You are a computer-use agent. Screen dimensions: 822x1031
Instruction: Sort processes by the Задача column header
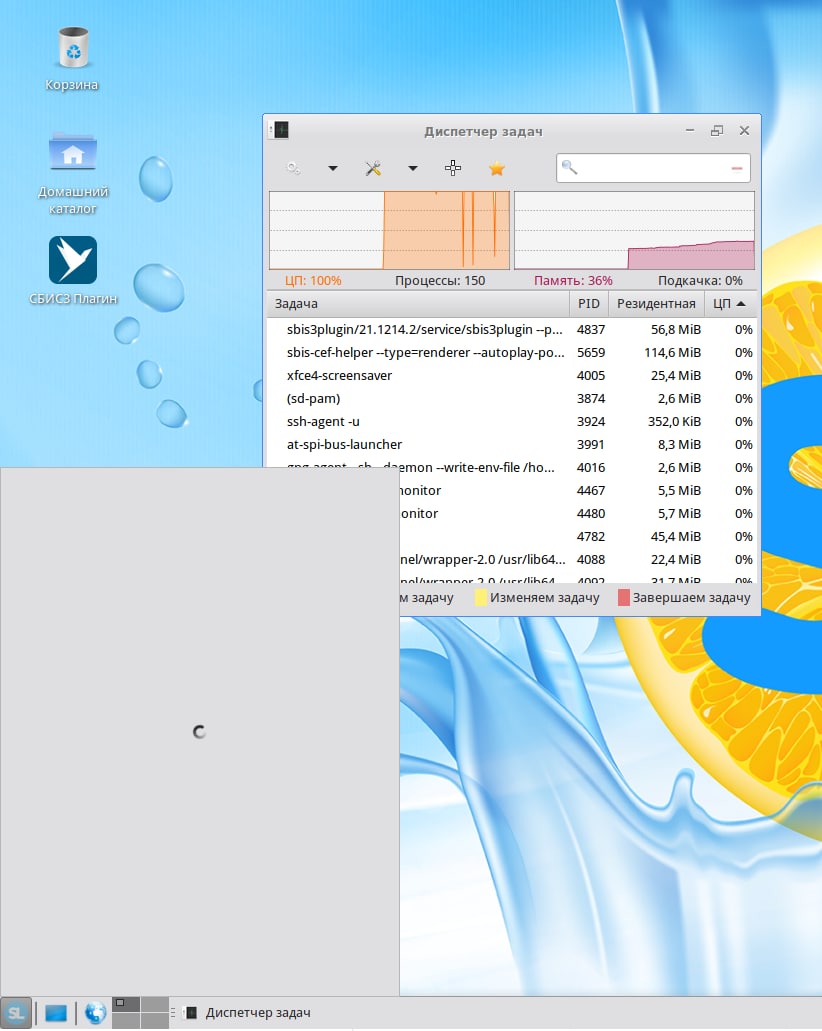coord(418,304)
